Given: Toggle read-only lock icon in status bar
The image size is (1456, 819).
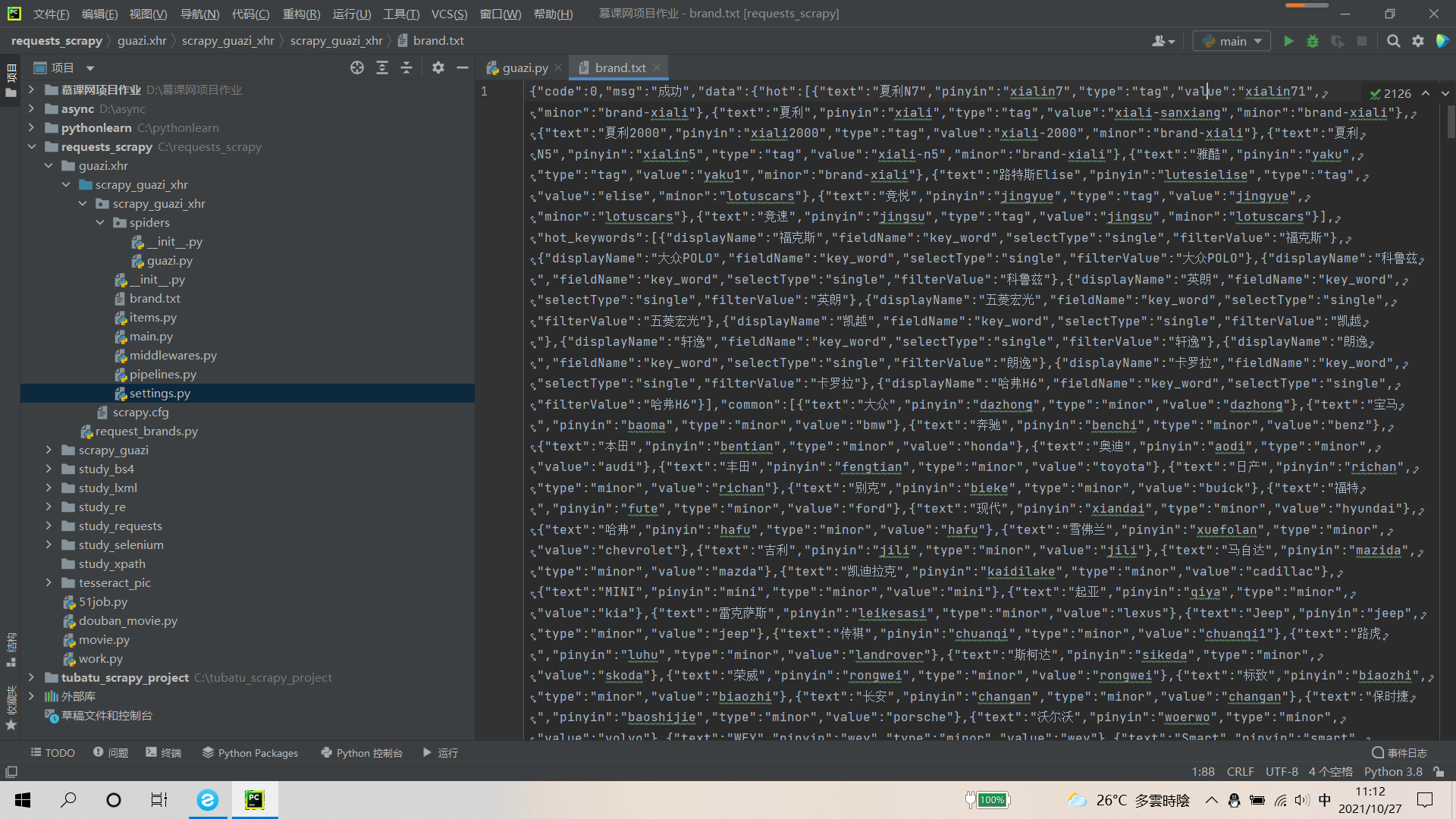Looking at the screenshot, I should pos(1439,771).
